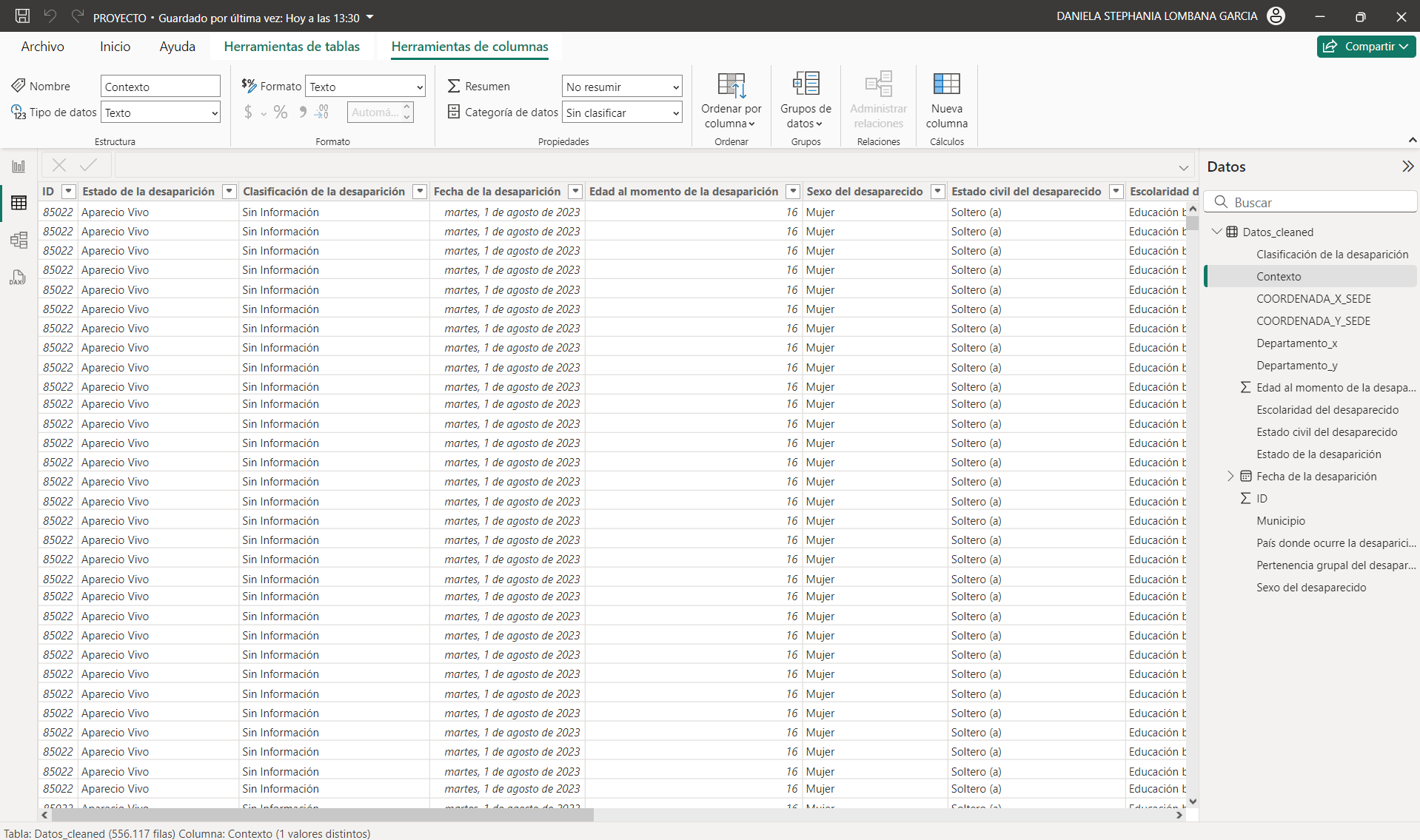
Task: Click Administrar relaciones
Action: (878, 101)
